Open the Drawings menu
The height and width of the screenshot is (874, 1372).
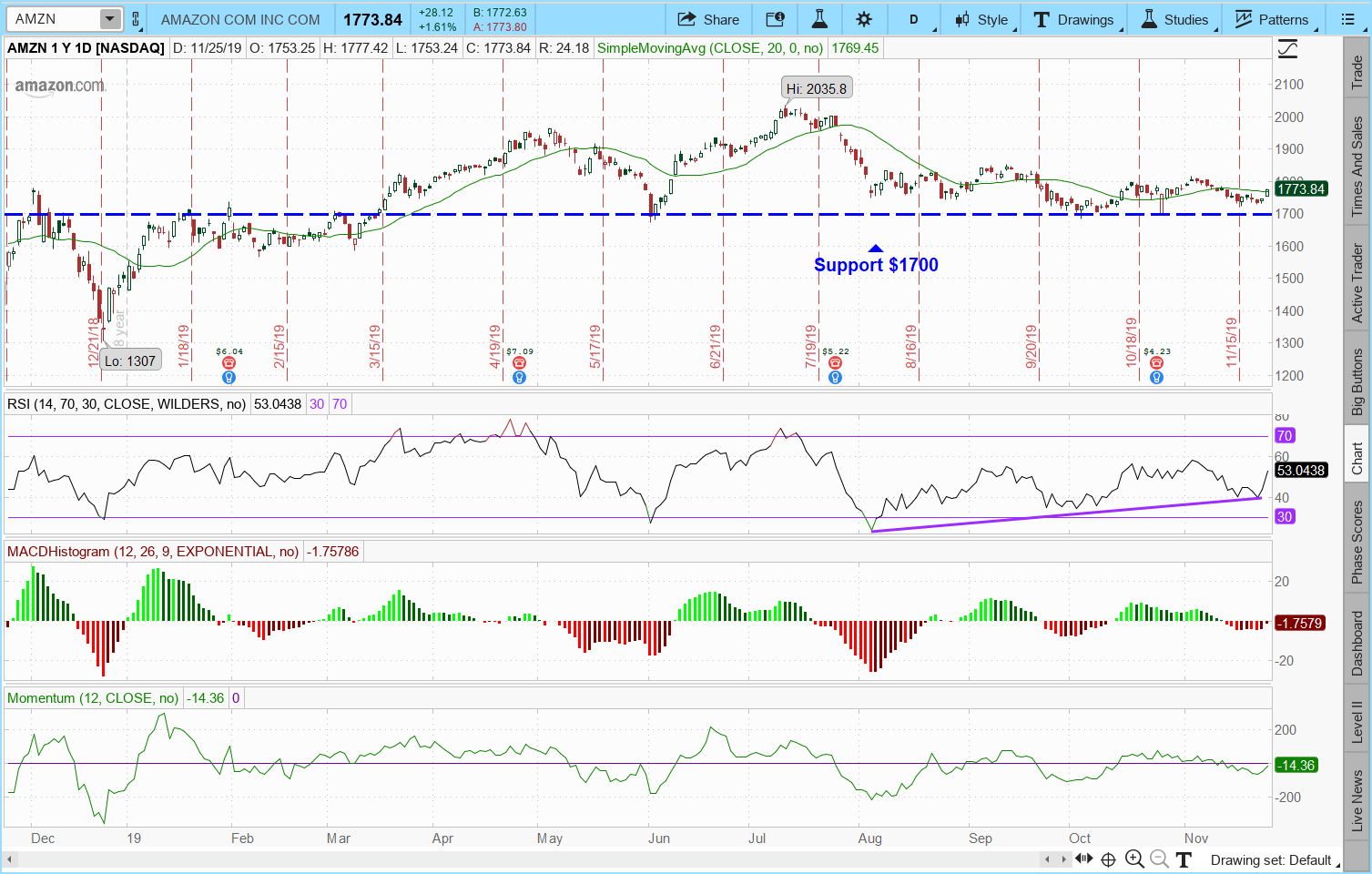[1074, 19]
